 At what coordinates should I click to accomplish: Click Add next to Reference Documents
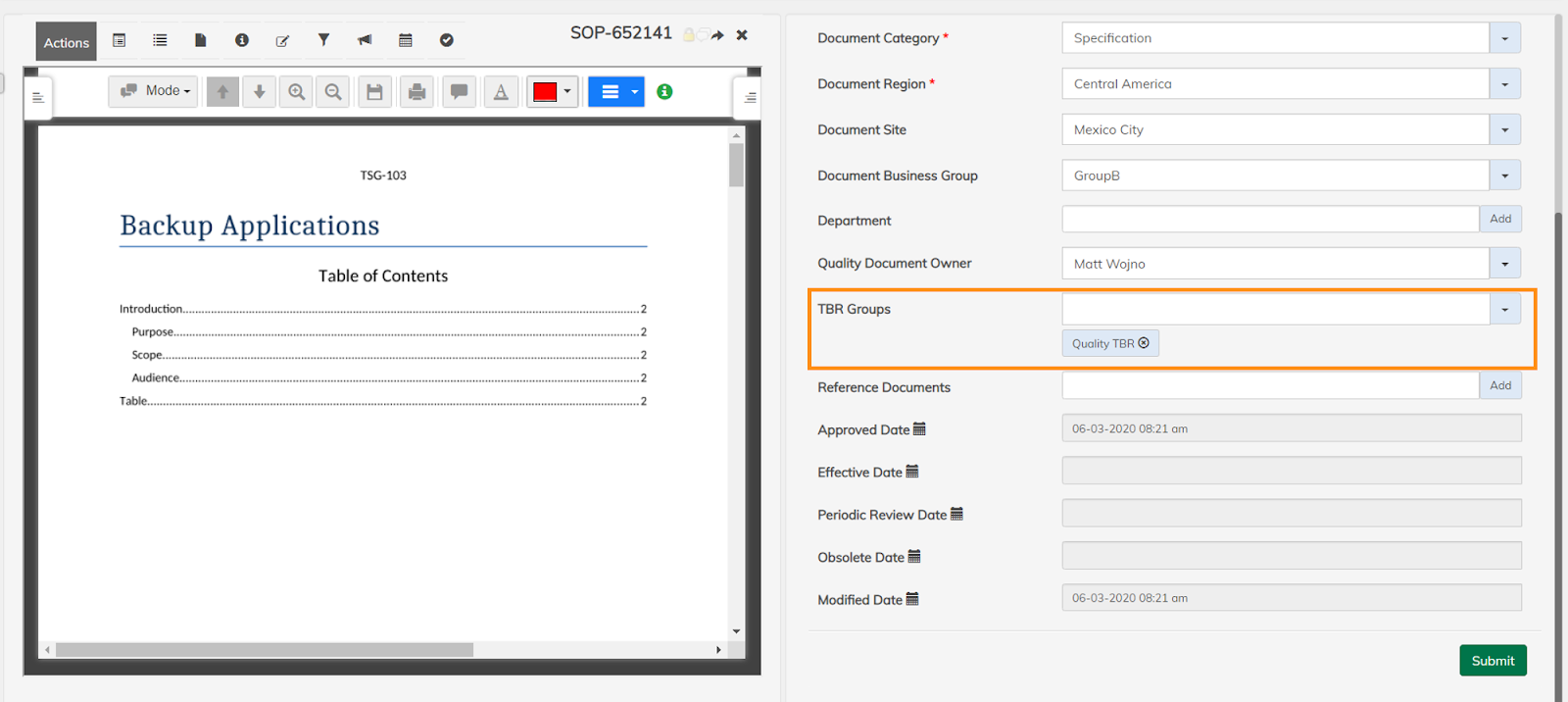pyautogui.click(x=1500, y=385)
